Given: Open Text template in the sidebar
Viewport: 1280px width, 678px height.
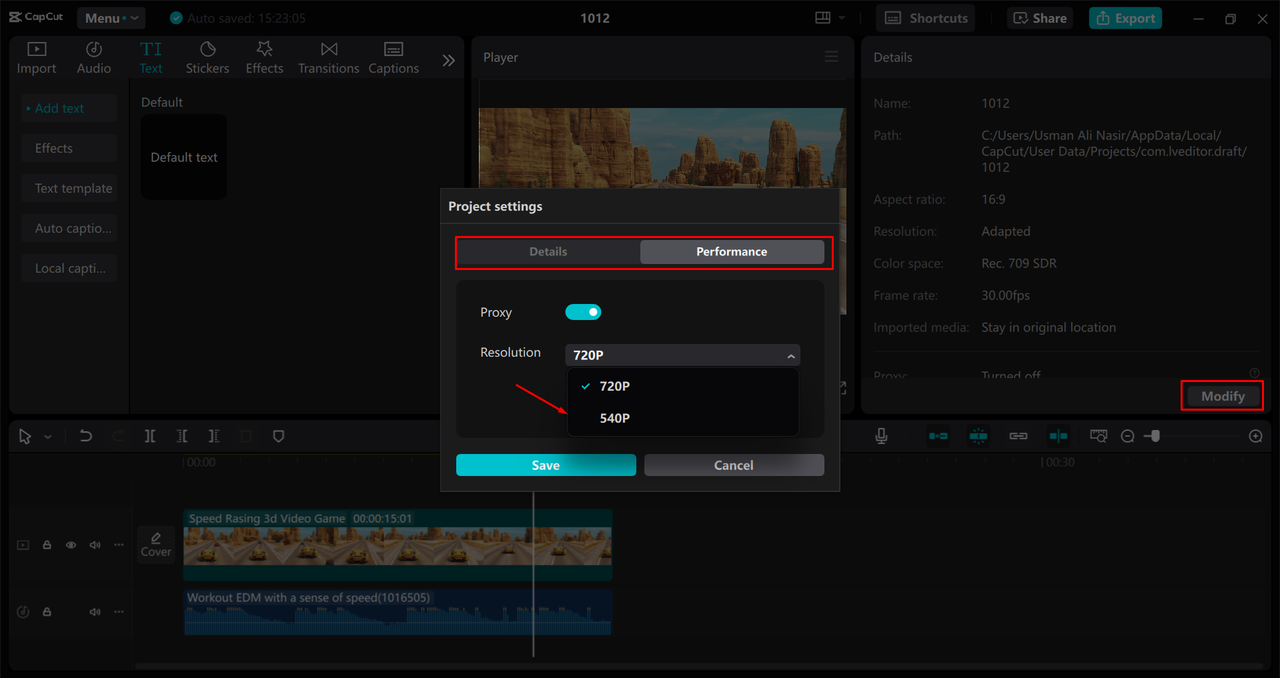Looking at the screenshot, I should 69,188.
